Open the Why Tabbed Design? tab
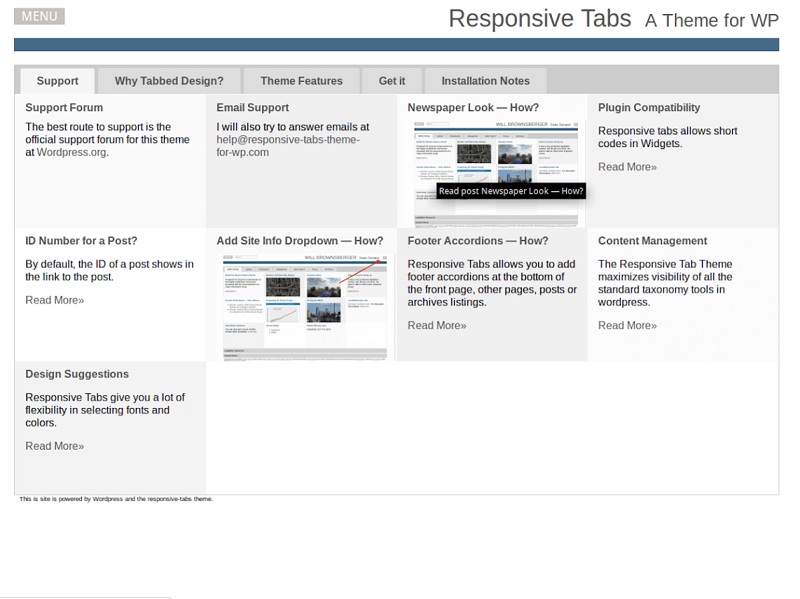 (x=169, y=81)
